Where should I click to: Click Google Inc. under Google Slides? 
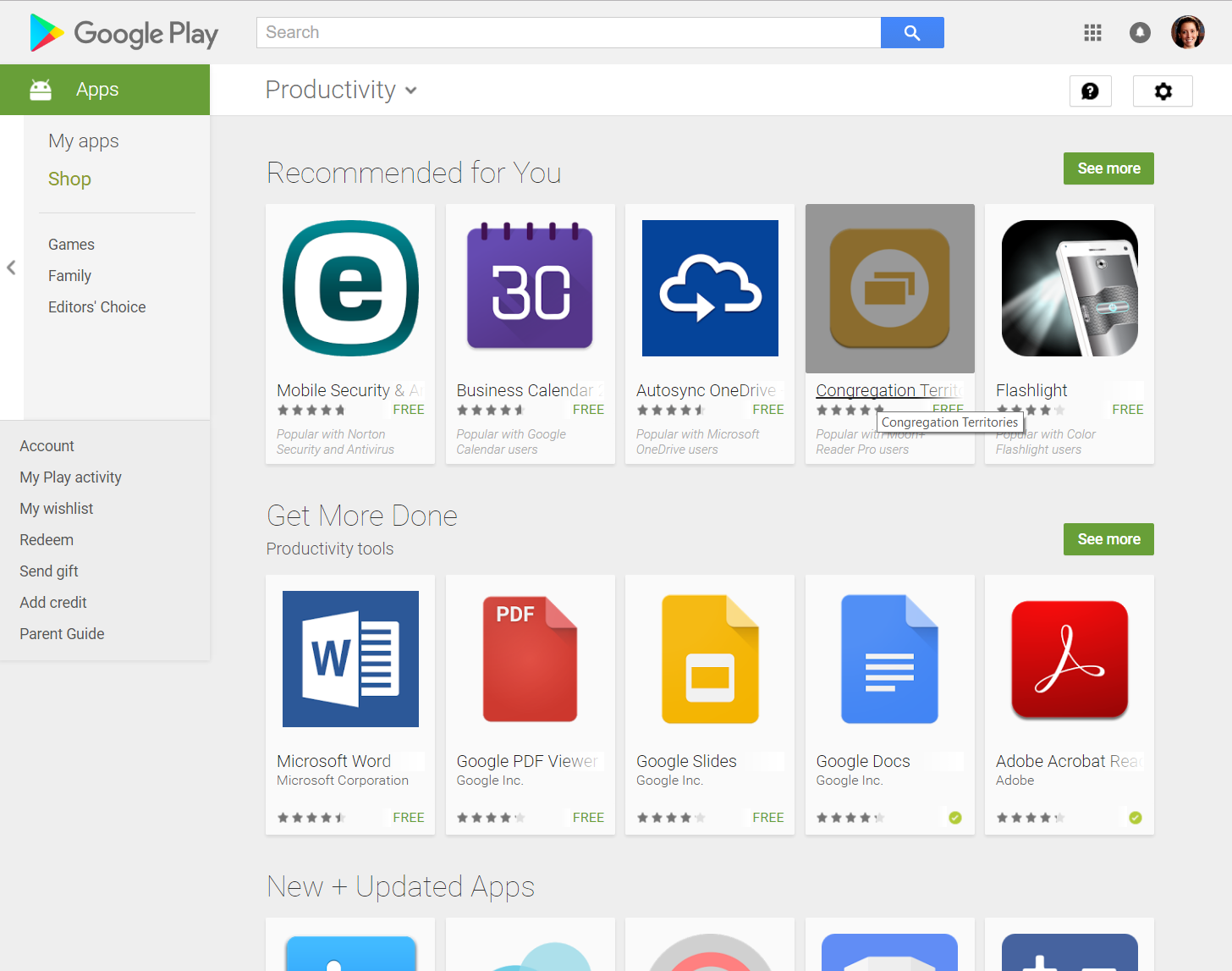tap(669, 781)
